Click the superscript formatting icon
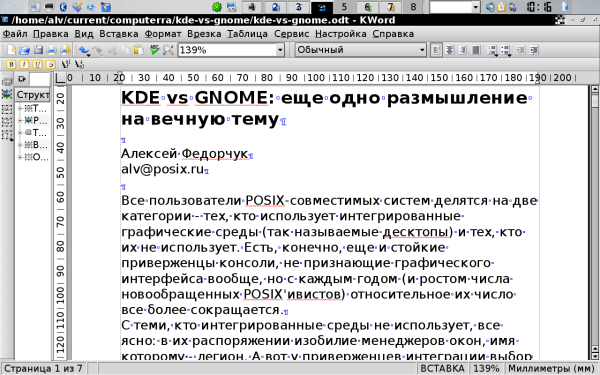The height and width of the screenshot is (375, 600). (66, 64)
